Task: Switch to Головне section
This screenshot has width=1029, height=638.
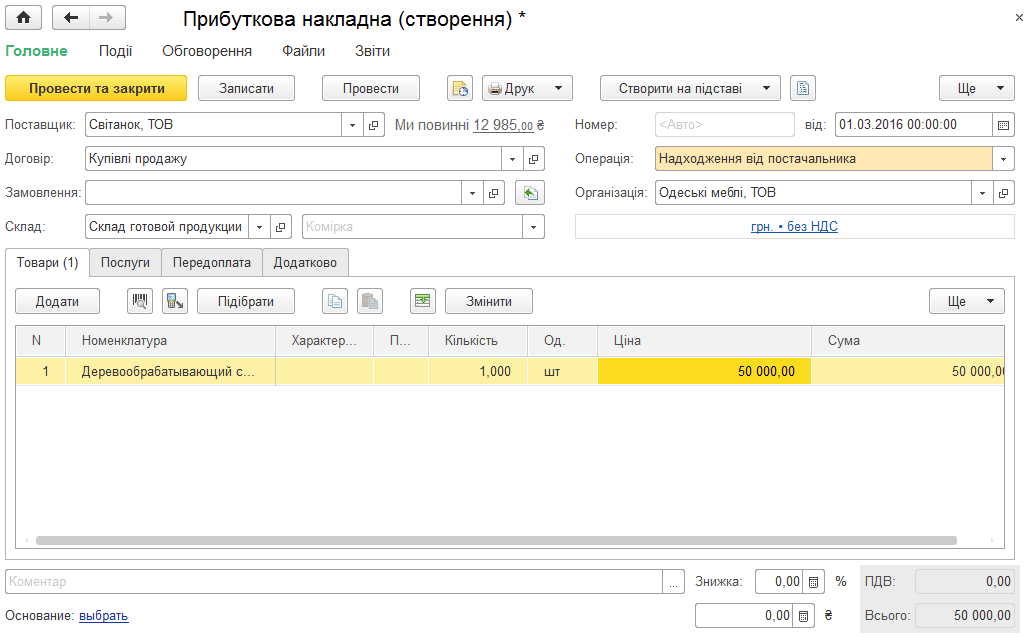Action: click(36, 51)
